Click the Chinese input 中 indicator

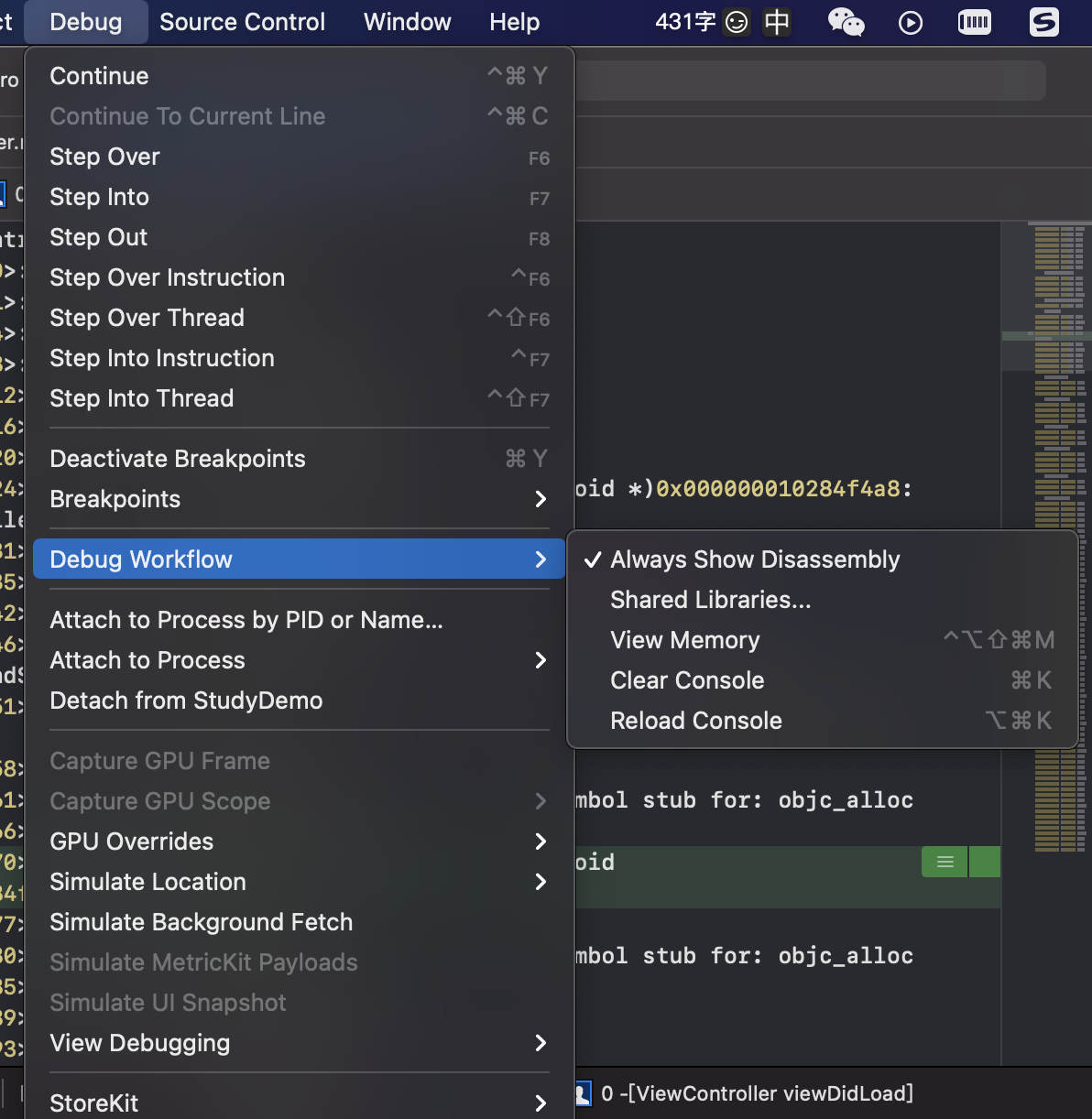pyautogui.click(x=777, y=22)
